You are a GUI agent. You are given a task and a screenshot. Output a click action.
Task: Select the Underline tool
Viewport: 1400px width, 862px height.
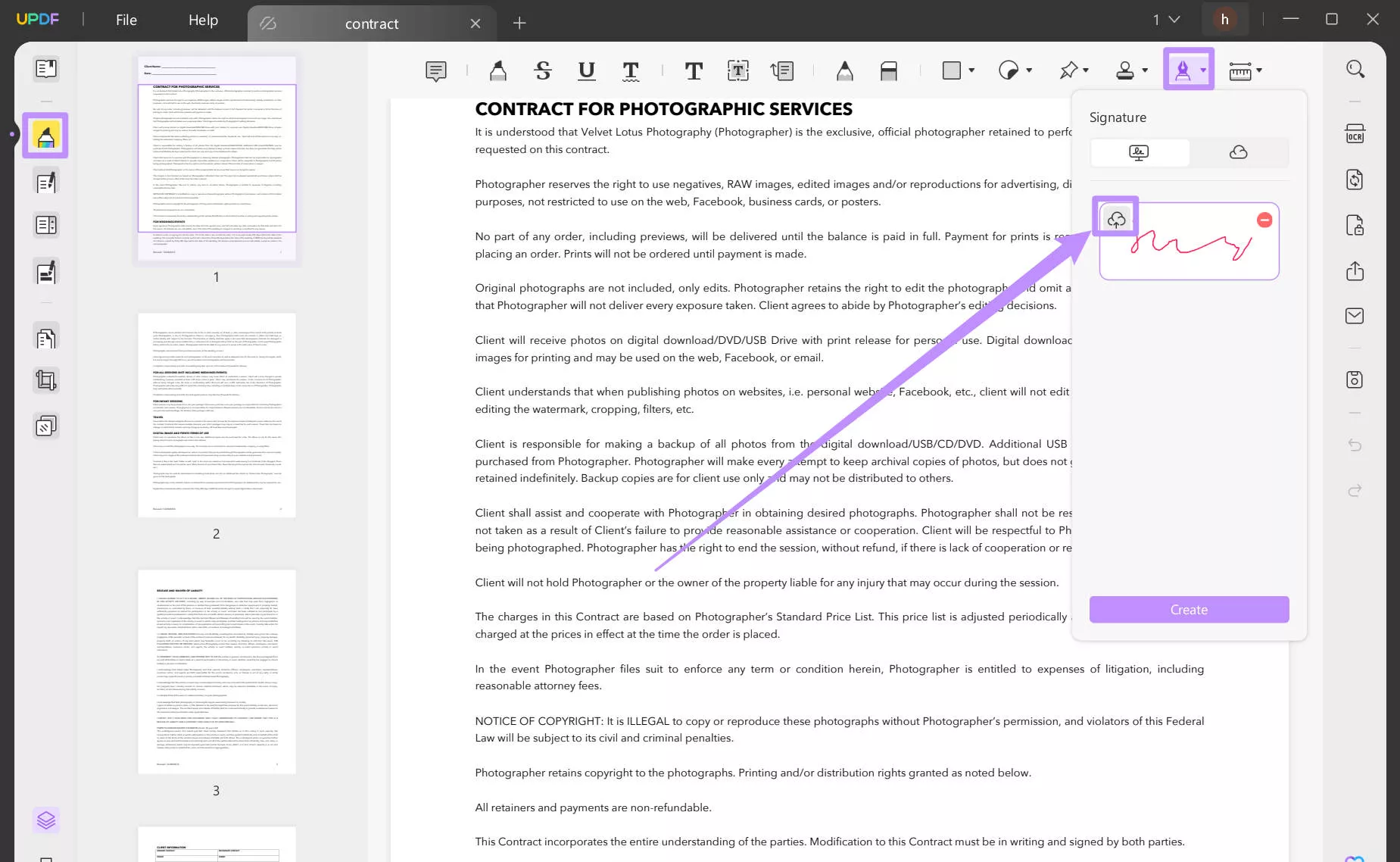587,71
